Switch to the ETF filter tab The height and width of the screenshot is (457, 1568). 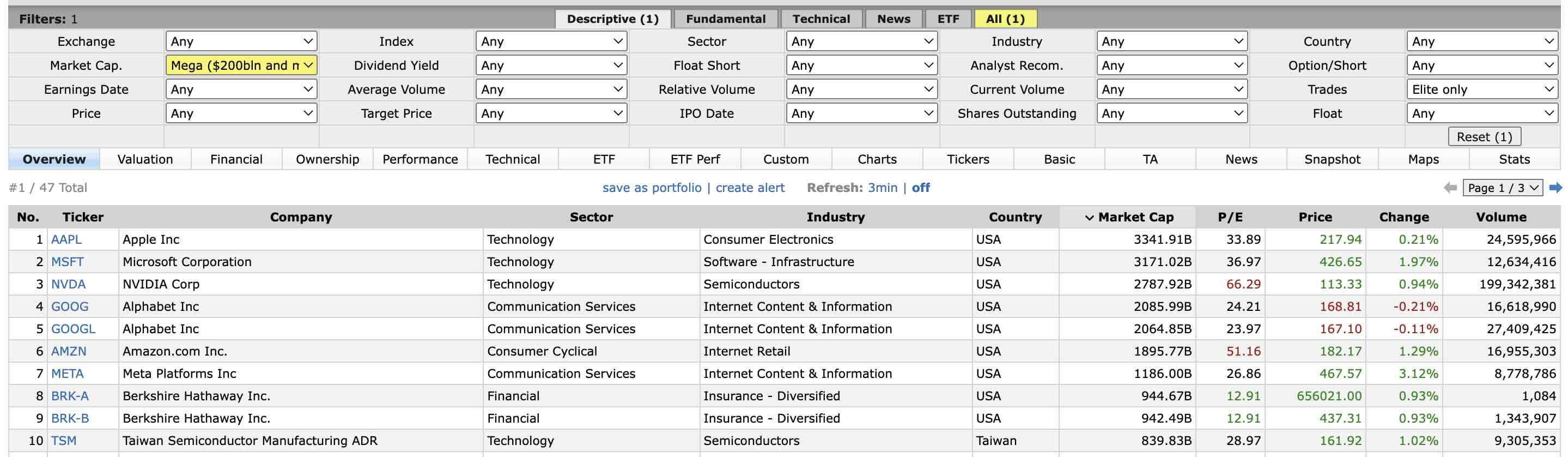click(x=948, y=19)
